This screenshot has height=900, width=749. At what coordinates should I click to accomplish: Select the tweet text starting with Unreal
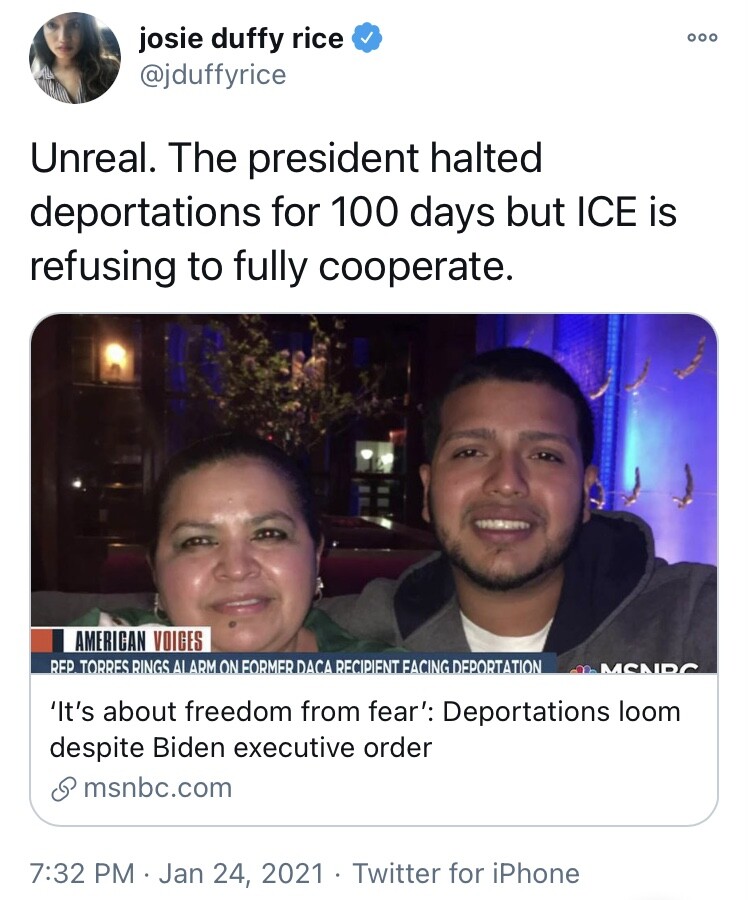click(x=353, y=212)
